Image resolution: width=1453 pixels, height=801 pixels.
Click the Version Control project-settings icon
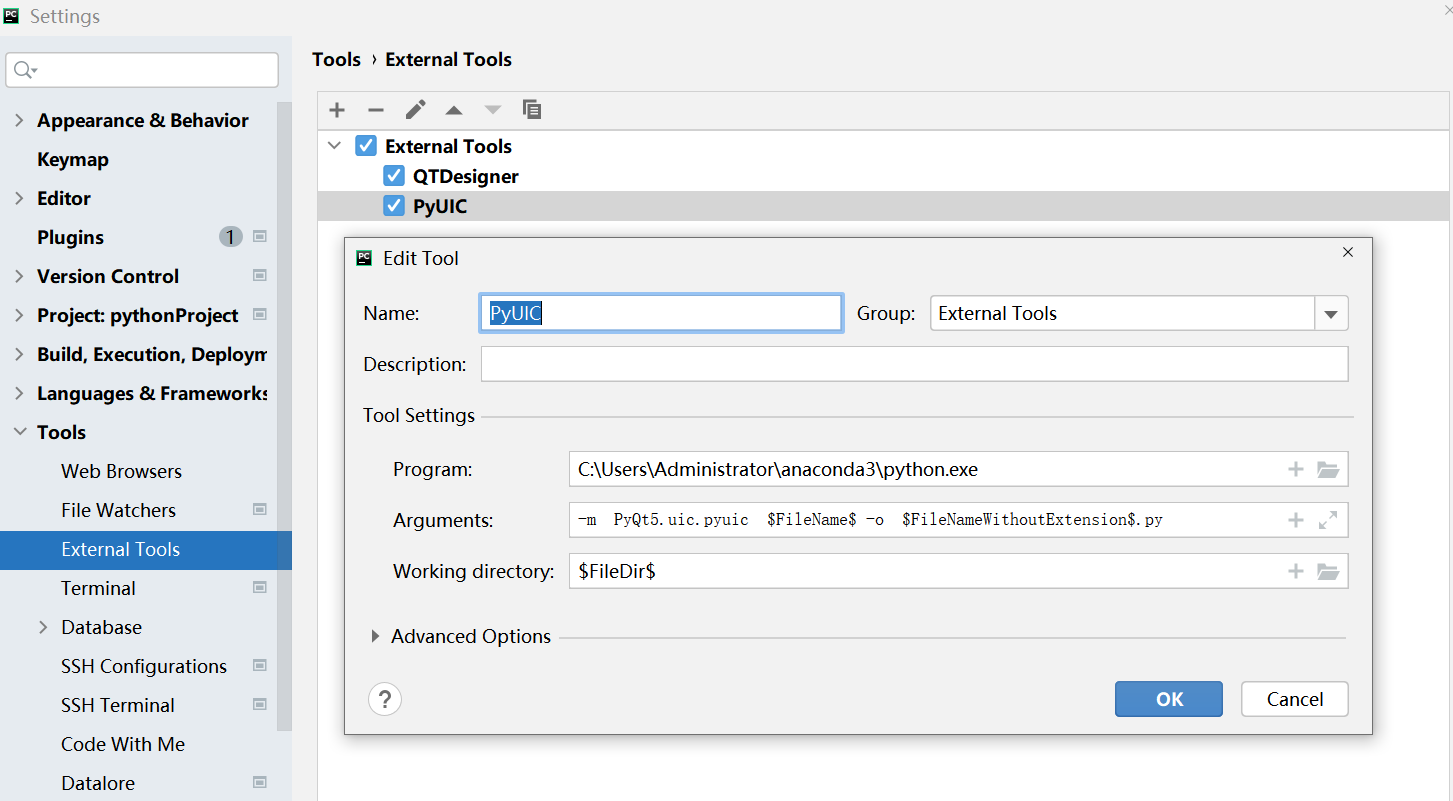260,276
